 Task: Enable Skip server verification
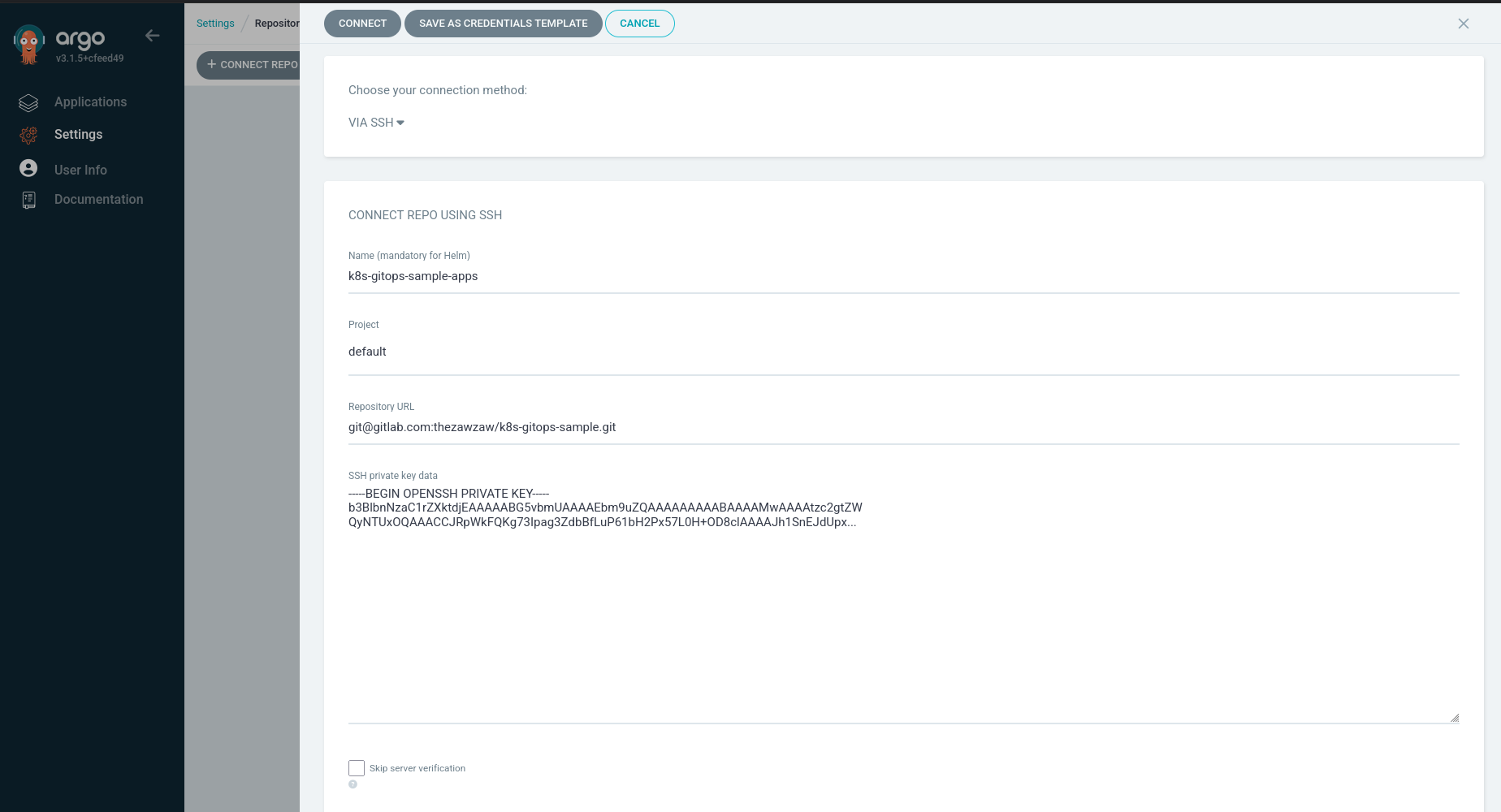(x=356, y=767)
